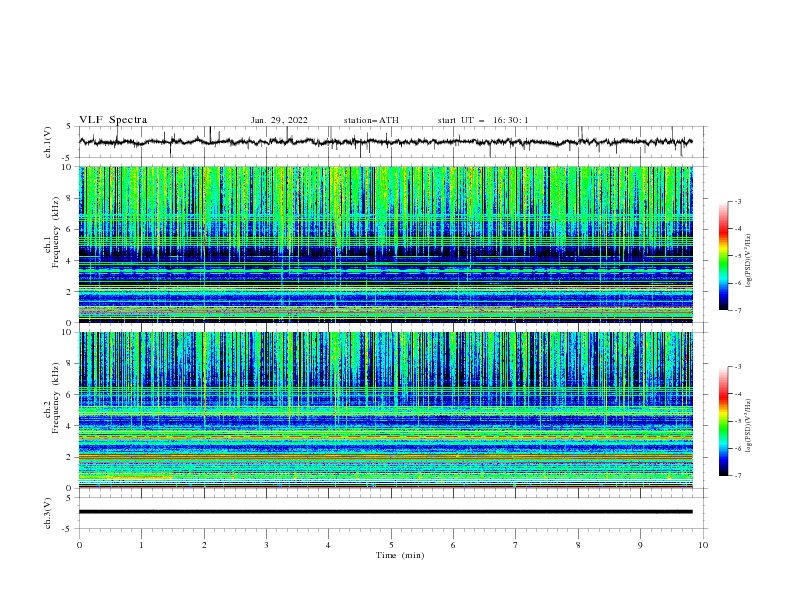Click the ch.2 "Frequency (kHz)" axis label
Viewport: 792px width, 612px height.
click(x=56, y=398)
